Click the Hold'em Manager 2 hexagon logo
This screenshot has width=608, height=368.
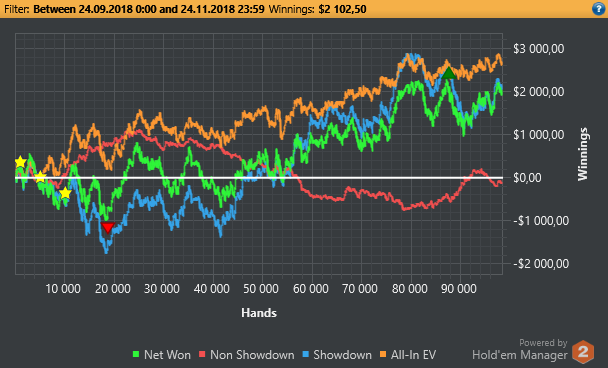583,352
